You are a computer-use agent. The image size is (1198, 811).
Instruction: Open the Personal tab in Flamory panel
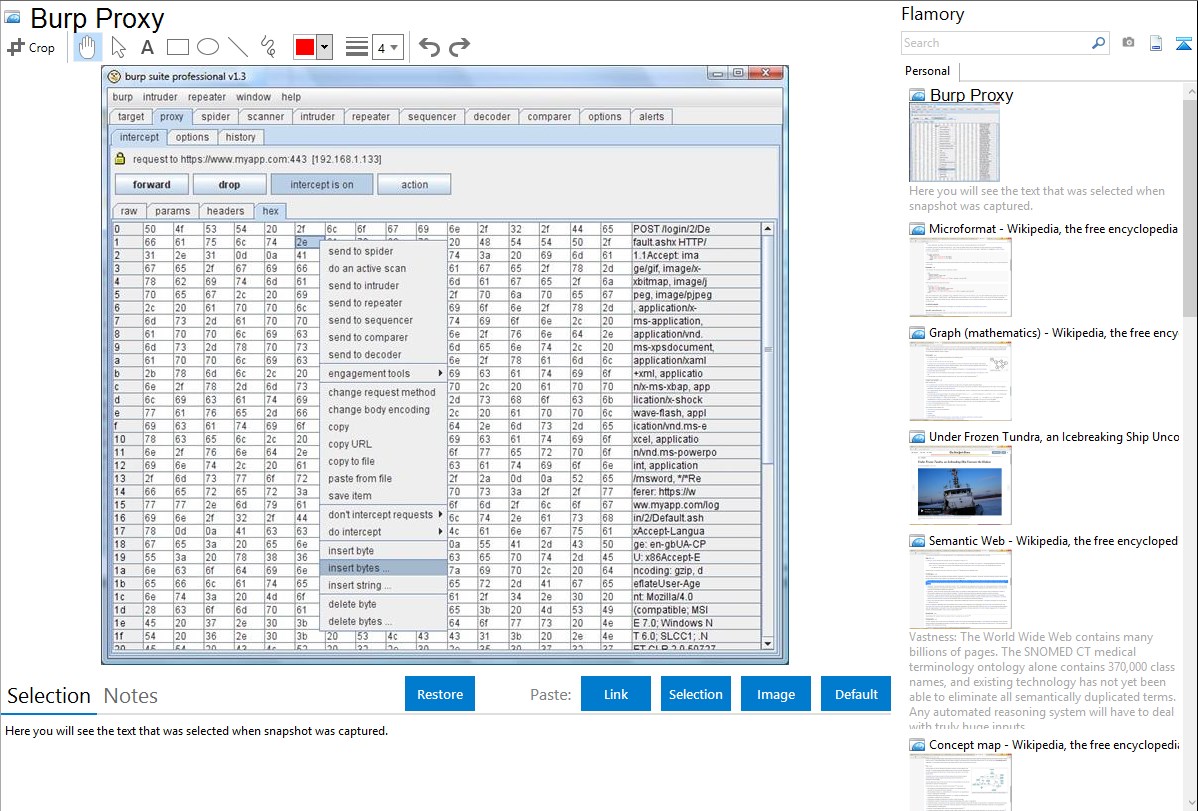(x=928, y=71)
